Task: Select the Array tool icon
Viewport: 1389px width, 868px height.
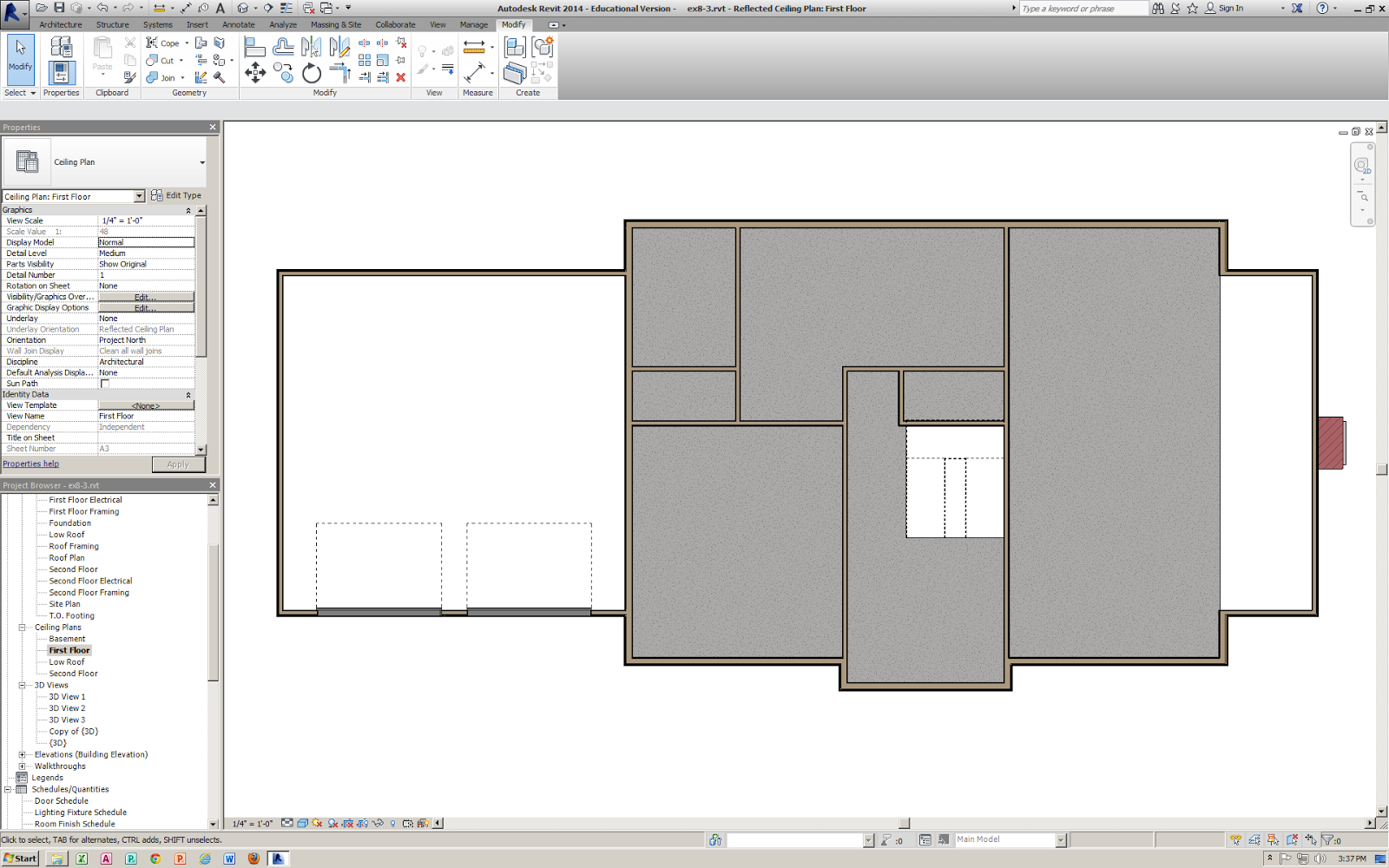Action: point(365,60)
